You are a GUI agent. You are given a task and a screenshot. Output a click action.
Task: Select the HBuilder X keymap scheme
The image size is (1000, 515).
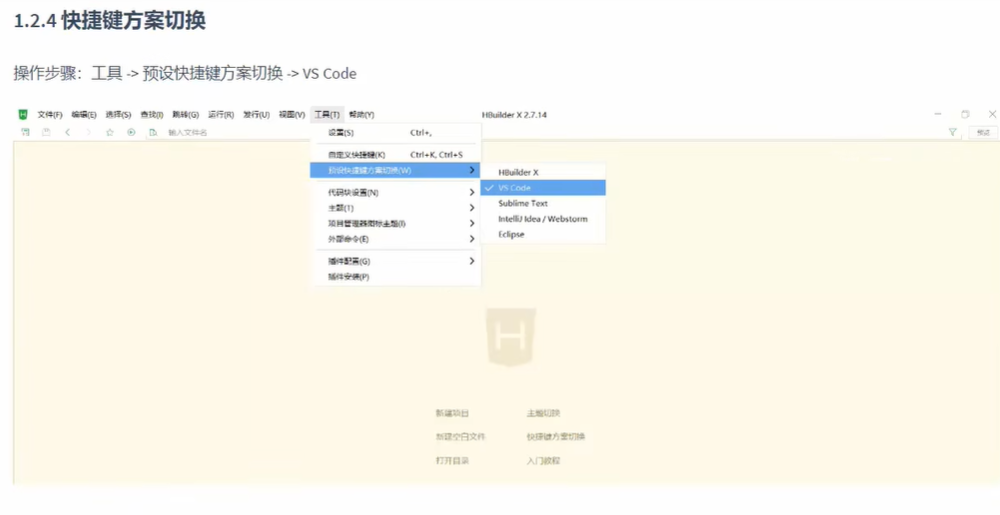tap(543, 173)
